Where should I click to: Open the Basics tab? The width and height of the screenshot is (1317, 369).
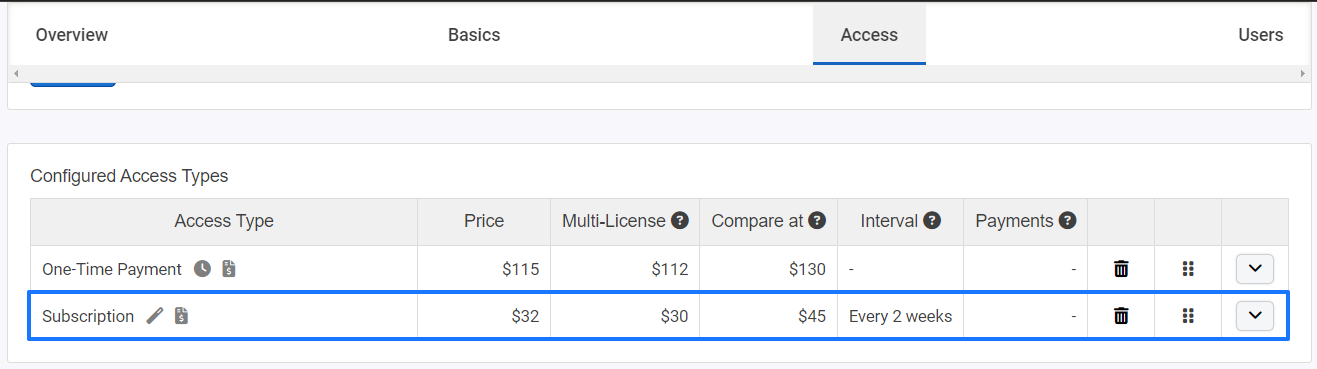click(x=474, y=35)
